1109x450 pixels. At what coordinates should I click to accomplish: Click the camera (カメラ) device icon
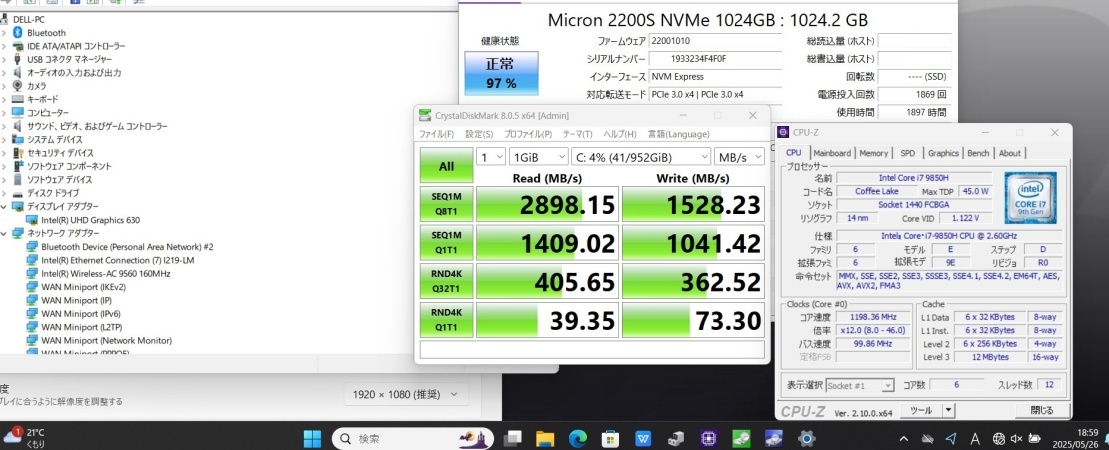point(18,86)
